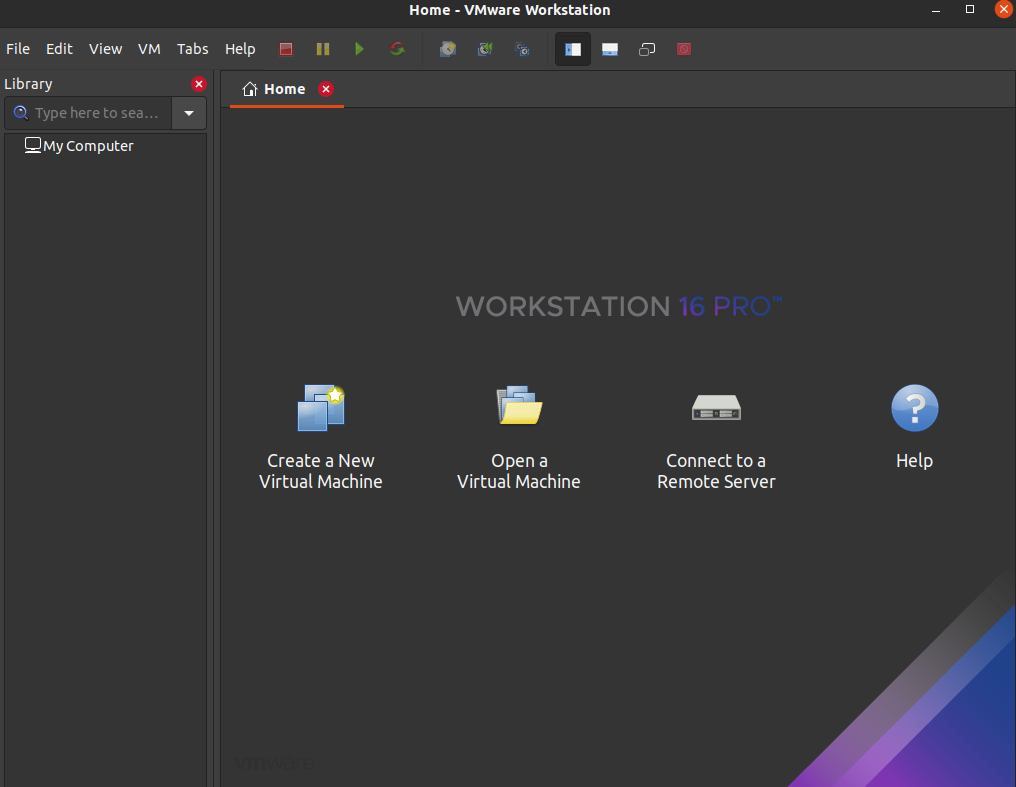Open the VM menu
Image resolution: width=1016 pixels, height=787 pixels.
coord(149,49)
